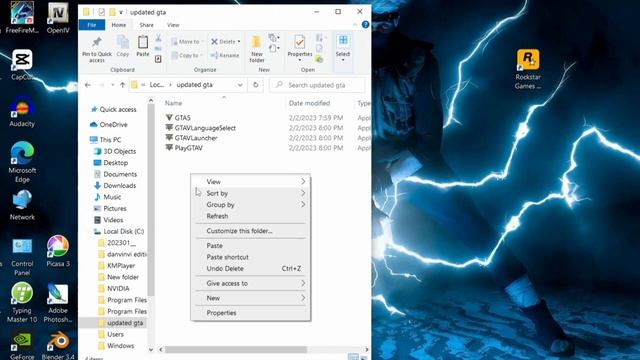Click the refresh icon beside address bar
The width and height of the screenshot is (640, 360).
coord(256,85)
